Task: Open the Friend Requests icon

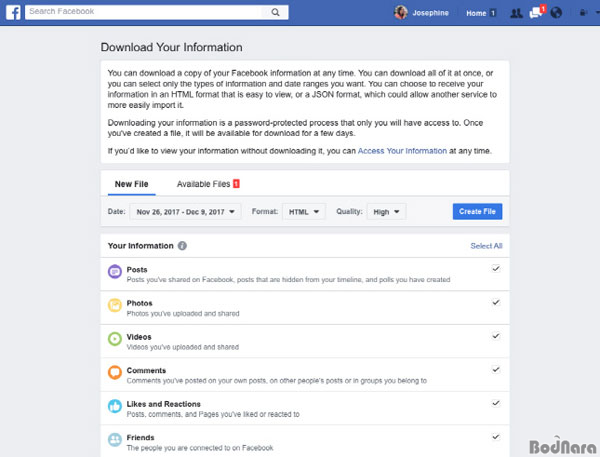Action: point(516,13)
